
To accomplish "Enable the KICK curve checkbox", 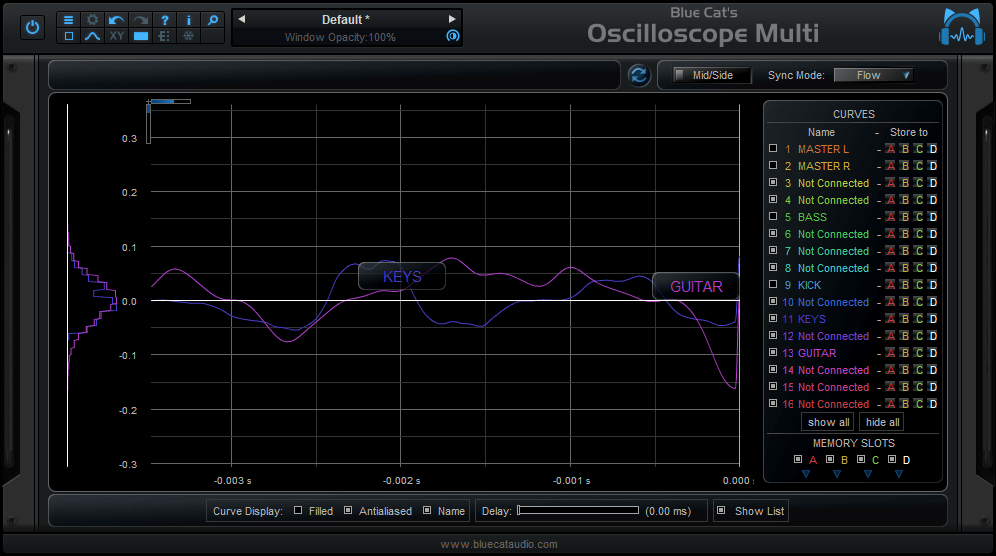I will [773, 284].
